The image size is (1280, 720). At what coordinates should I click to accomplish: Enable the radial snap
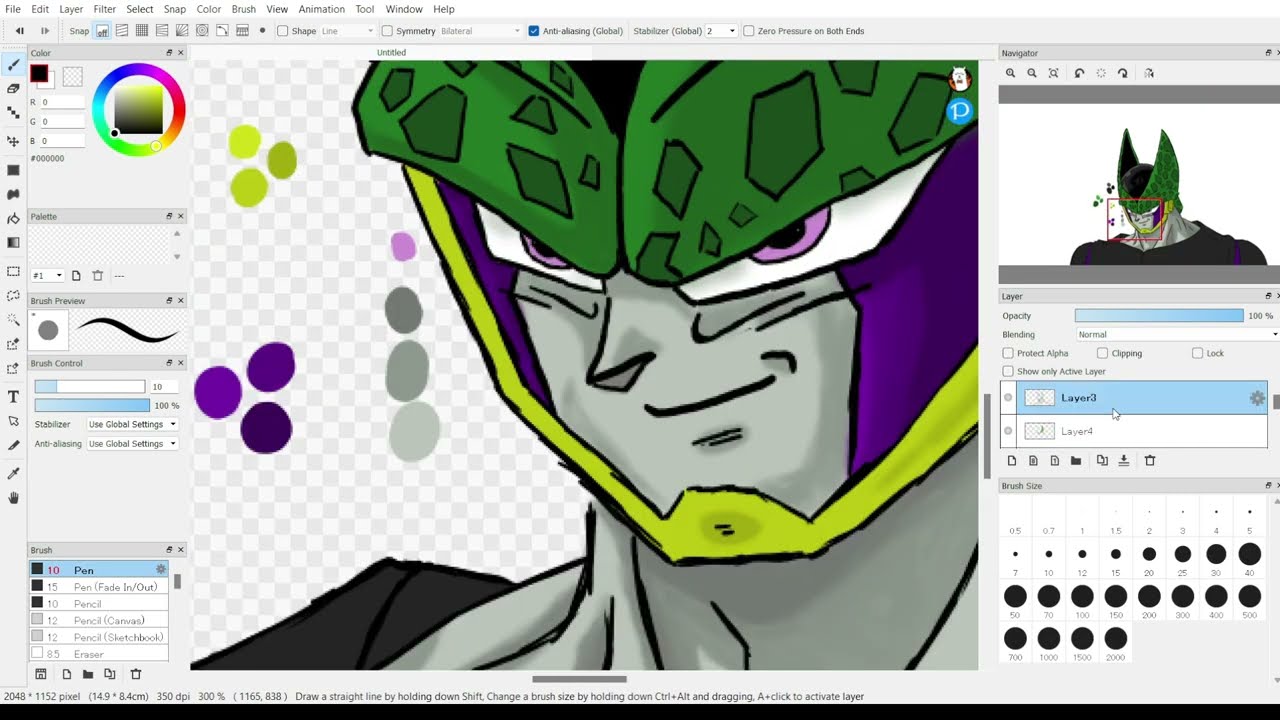182,31
